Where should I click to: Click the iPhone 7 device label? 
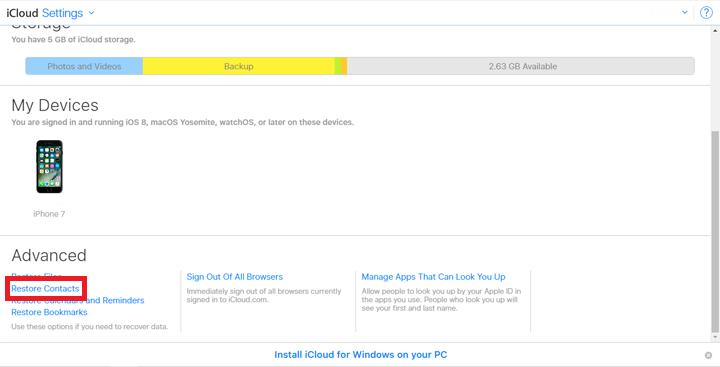49,214
